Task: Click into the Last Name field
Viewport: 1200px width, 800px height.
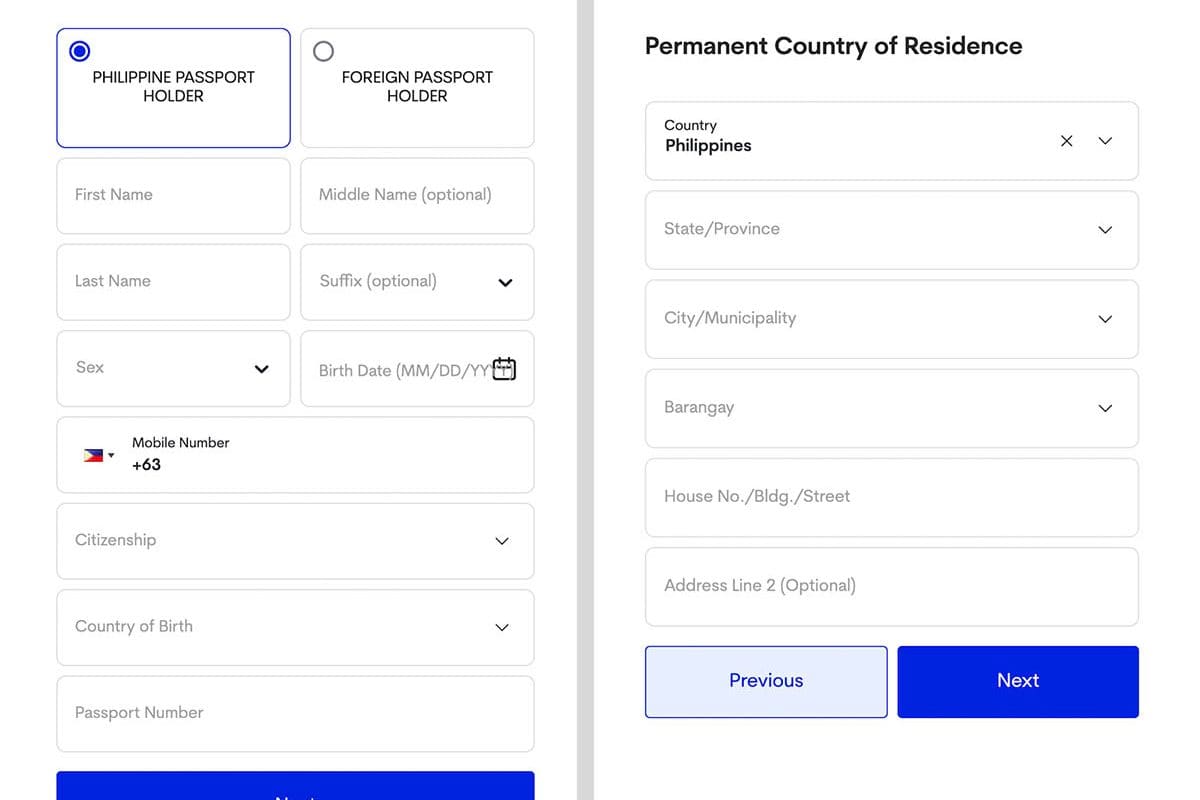Action: coord(173,282)
